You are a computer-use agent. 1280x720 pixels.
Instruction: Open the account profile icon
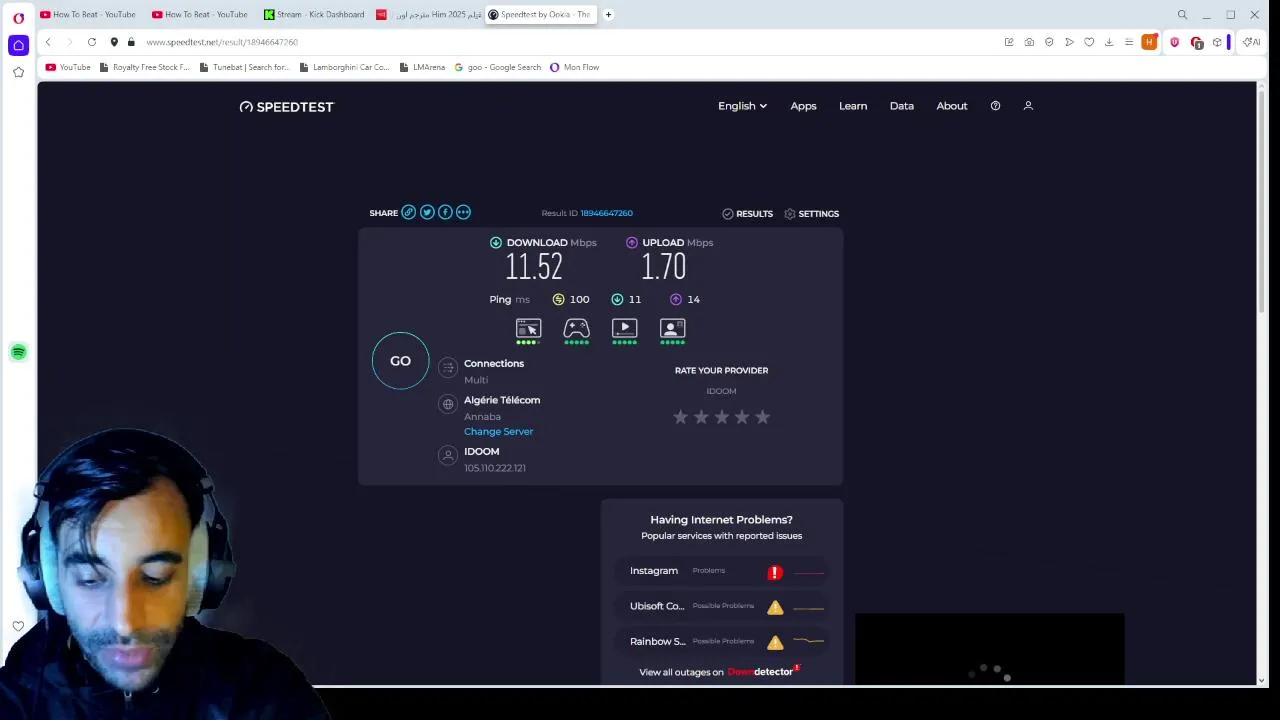coord(1028,106)
